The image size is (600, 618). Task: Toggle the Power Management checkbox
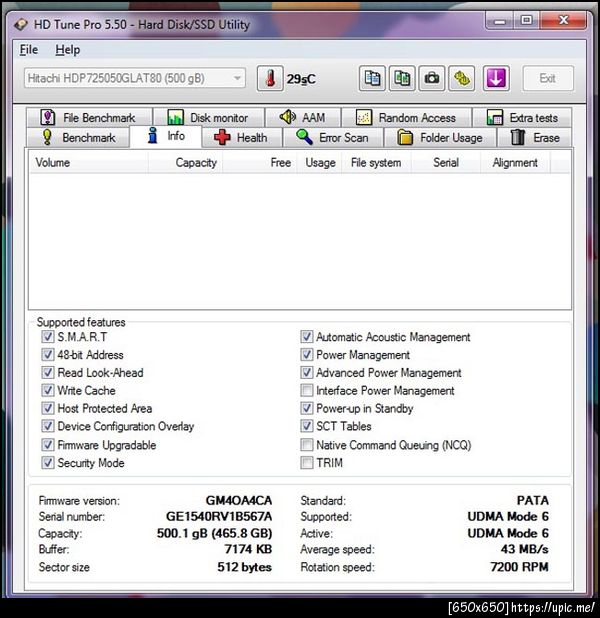tap(307, 355)
